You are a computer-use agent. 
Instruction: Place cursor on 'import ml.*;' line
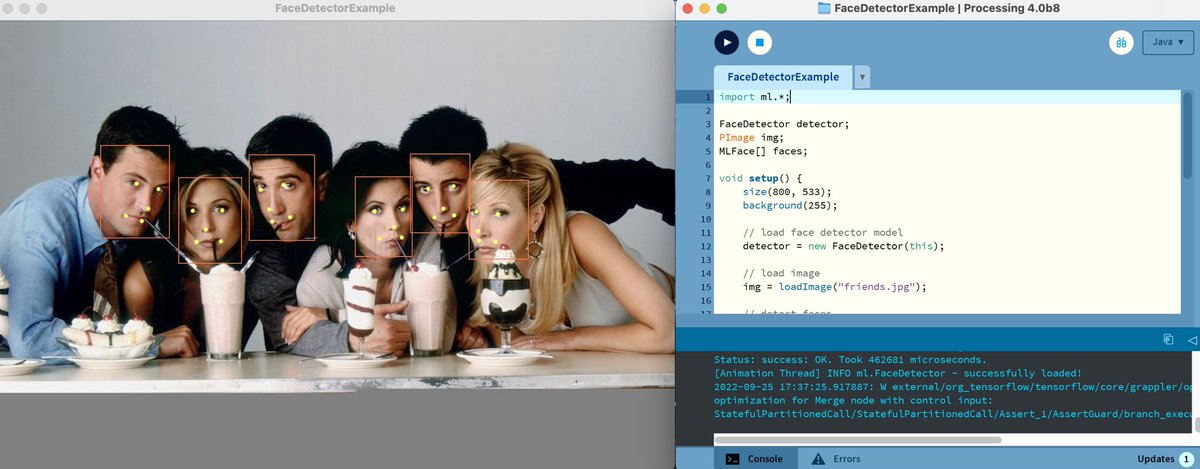[x=755, y=97]
